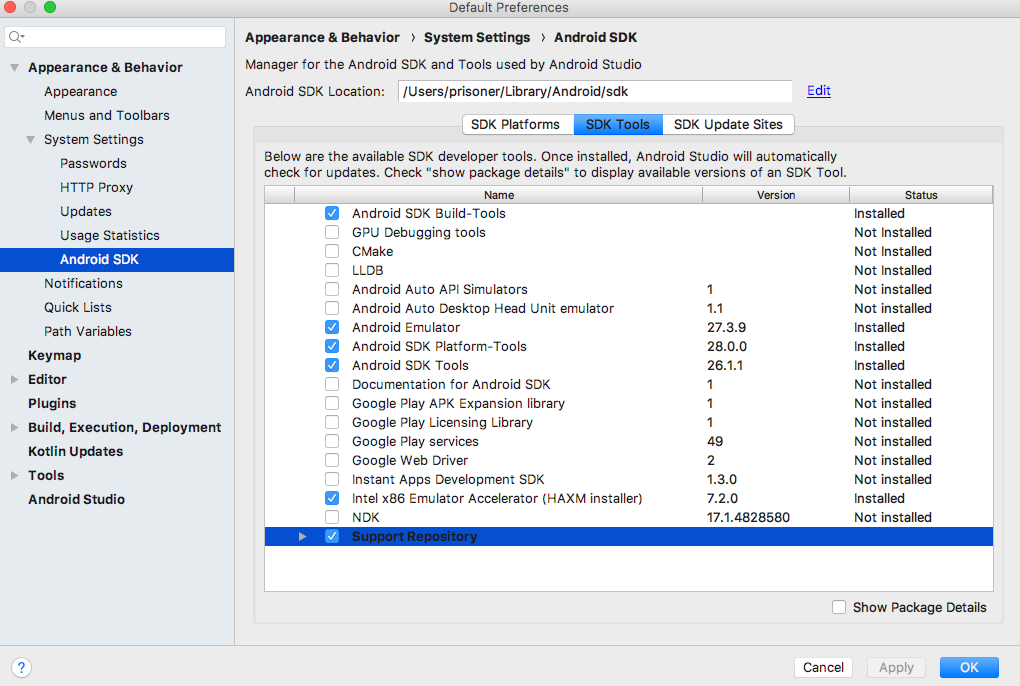
Task: Check Instant Apps Development SDK box
Action: coord(332,479)
